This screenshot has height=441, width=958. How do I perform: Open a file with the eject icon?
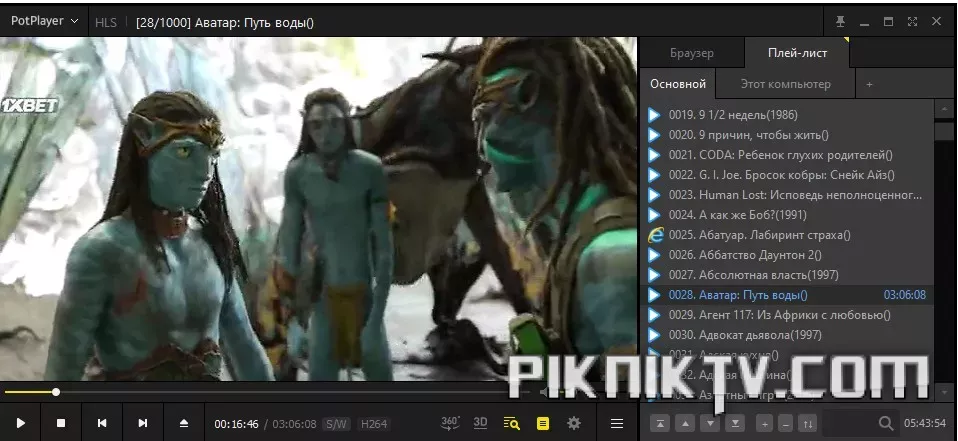pos(184,423)
